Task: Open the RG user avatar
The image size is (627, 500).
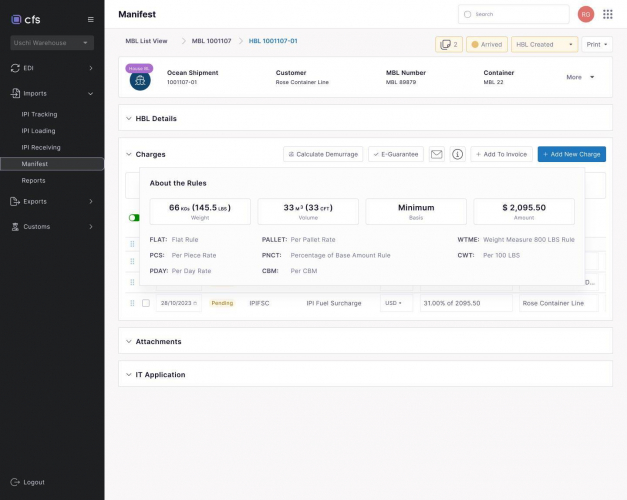Action: click(585, 14)
